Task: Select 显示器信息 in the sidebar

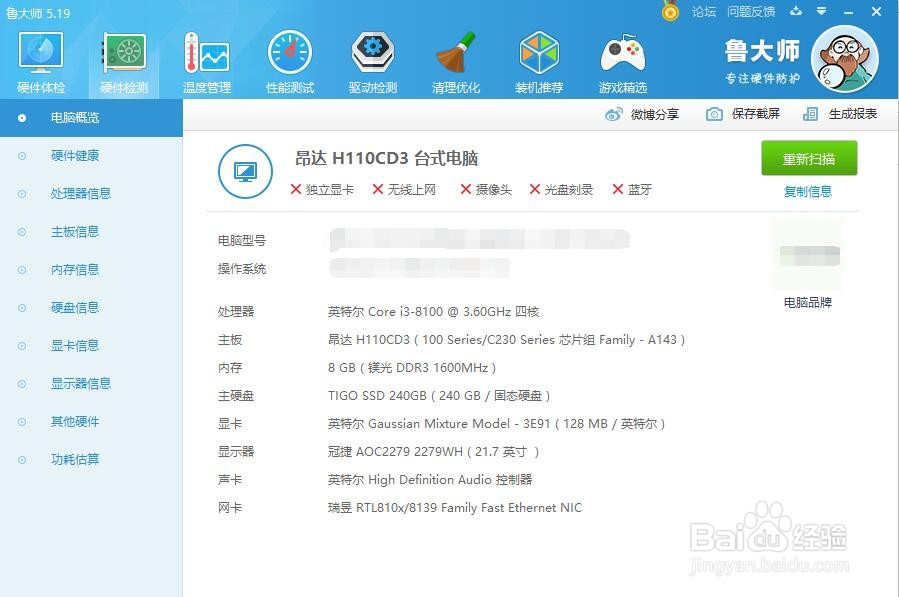Action: tap(91, 383)
